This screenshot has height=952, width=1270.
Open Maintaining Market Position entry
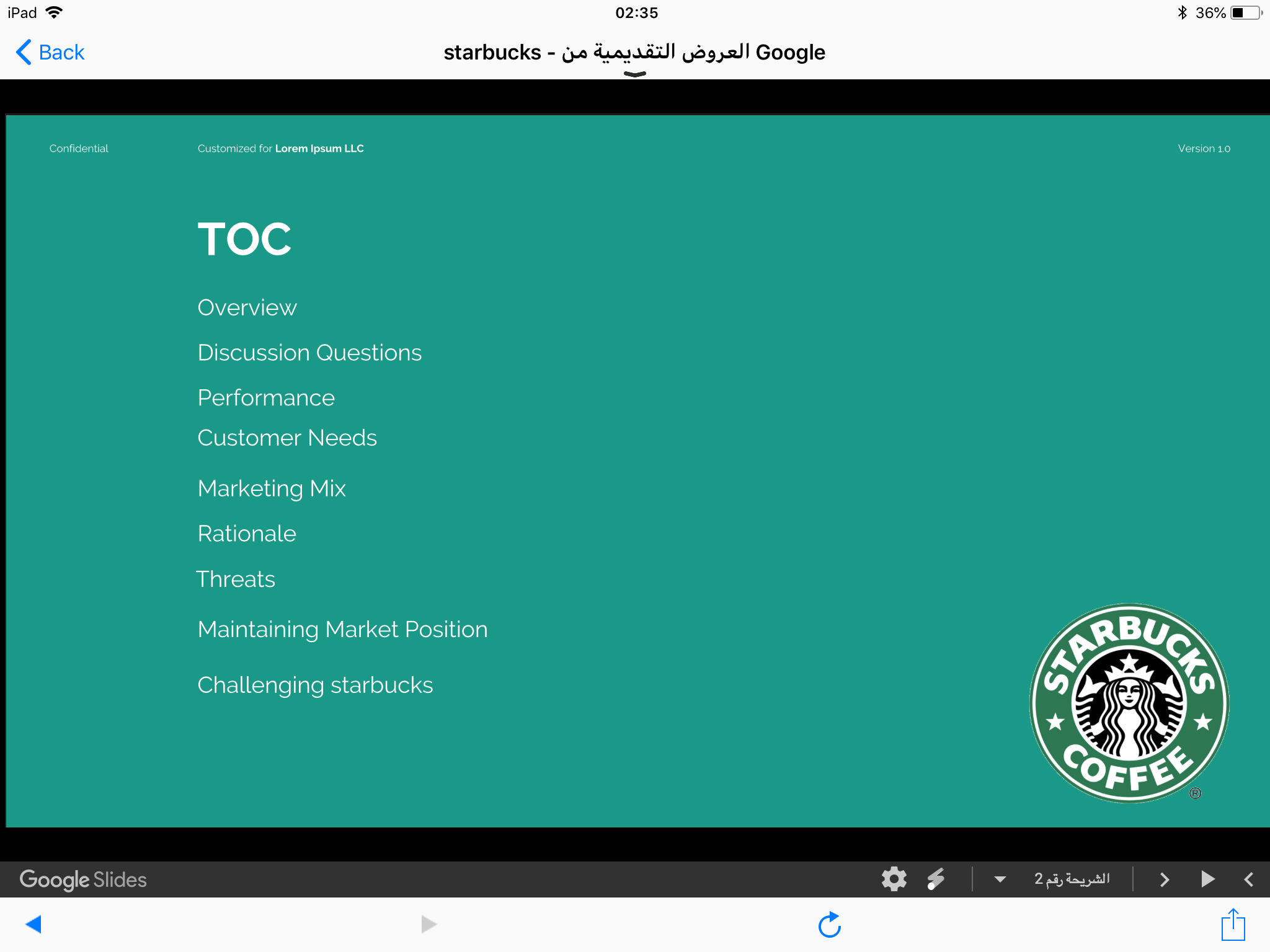coord(342,630)
